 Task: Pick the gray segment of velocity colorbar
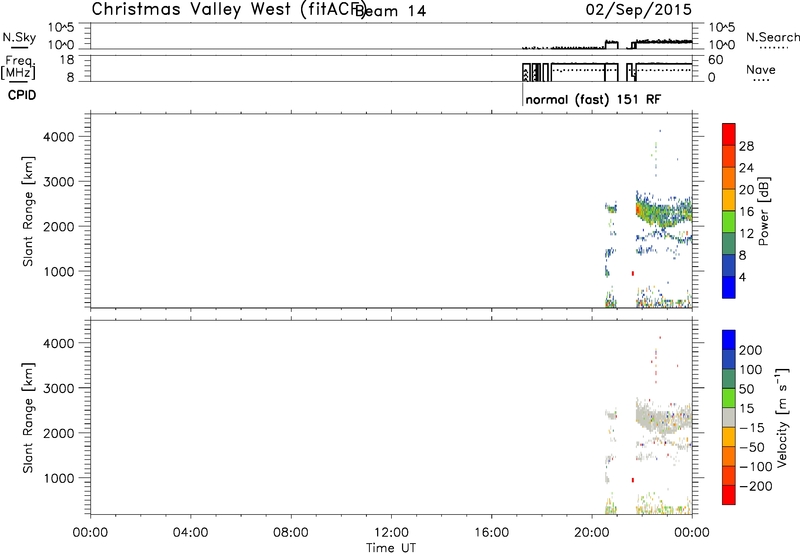tap(729, 417)
